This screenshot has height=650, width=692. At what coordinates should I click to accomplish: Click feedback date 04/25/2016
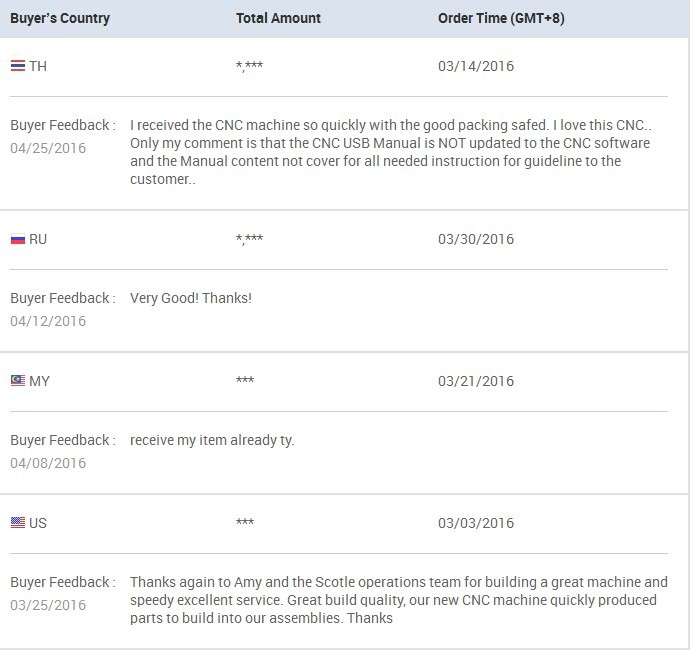pyautogui.click(x=48, y=148)
